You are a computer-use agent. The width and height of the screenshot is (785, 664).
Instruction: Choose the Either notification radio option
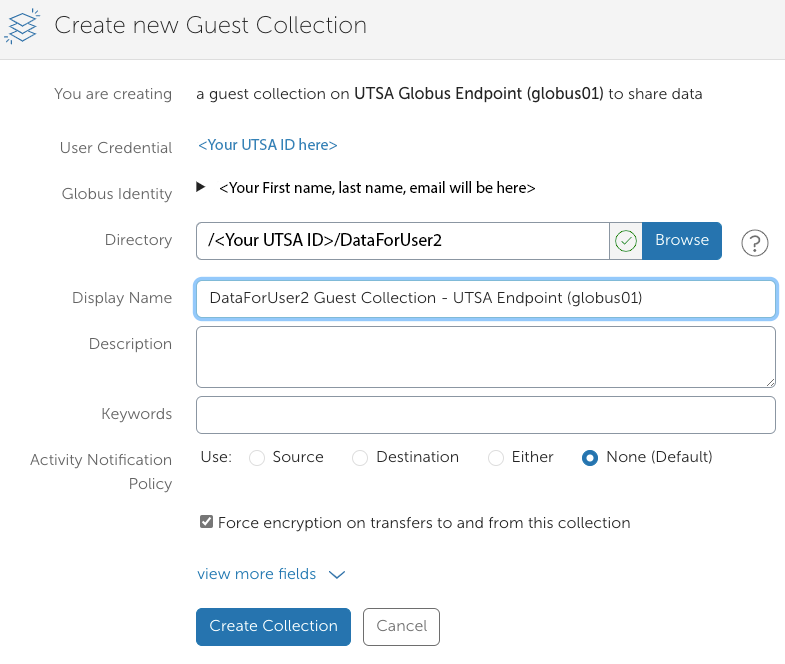(x=496, y=457)
